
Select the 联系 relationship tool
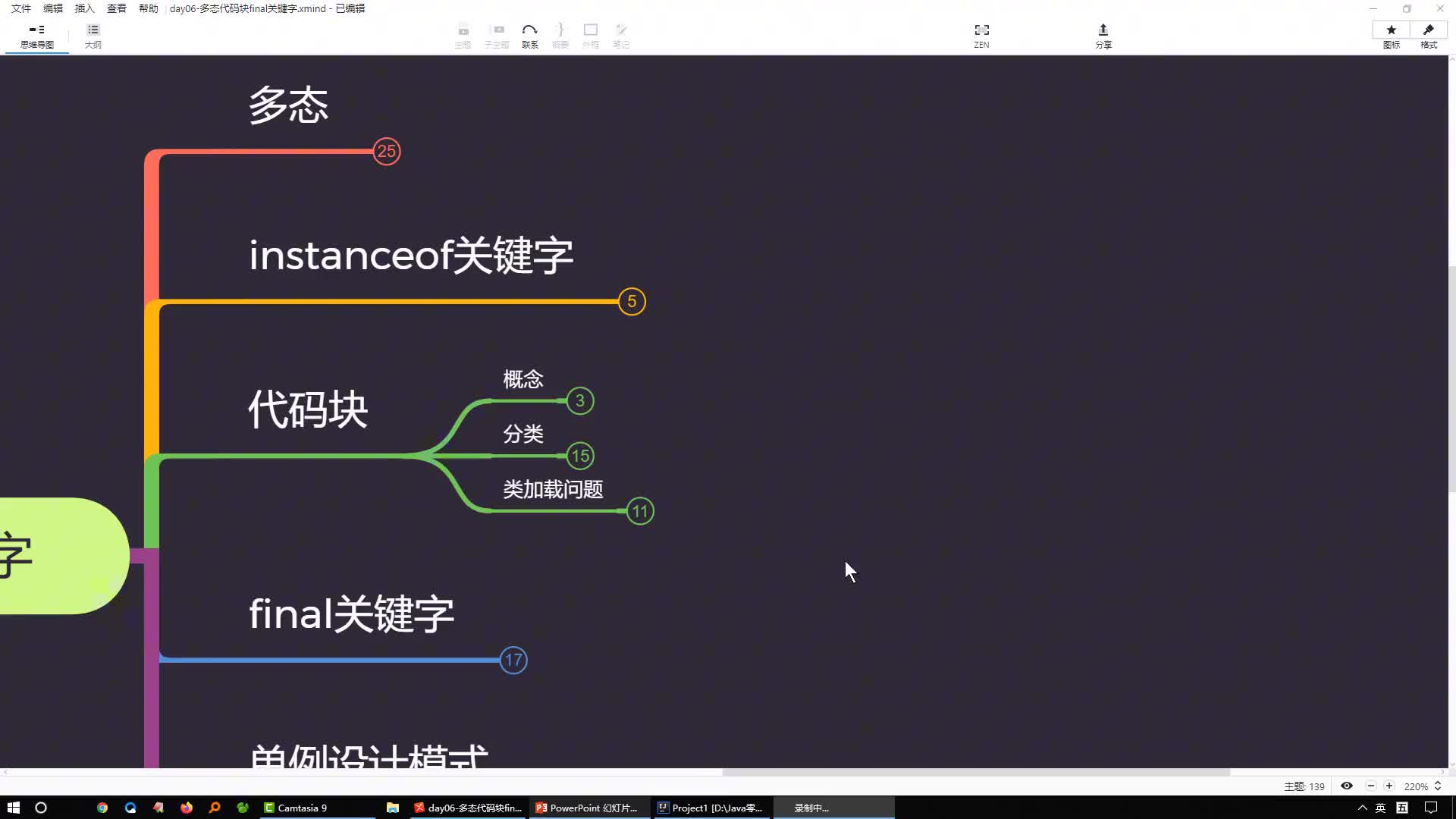point(530,36)
